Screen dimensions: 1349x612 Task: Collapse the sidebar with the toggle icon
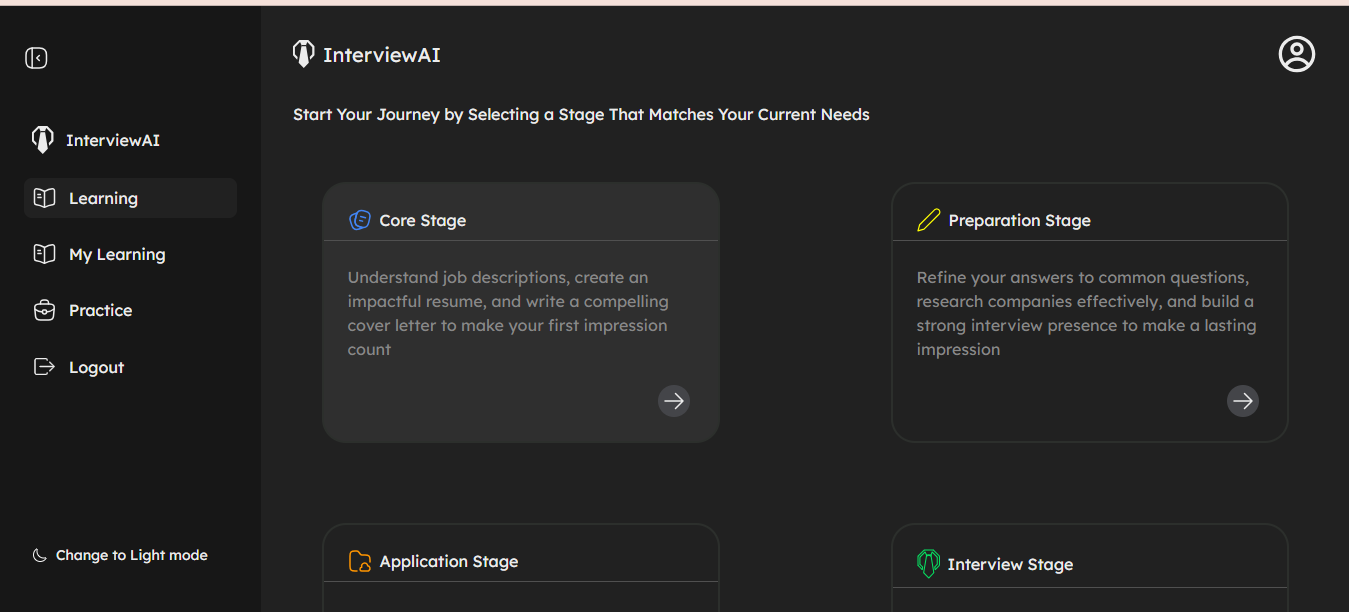pos(36,58)
